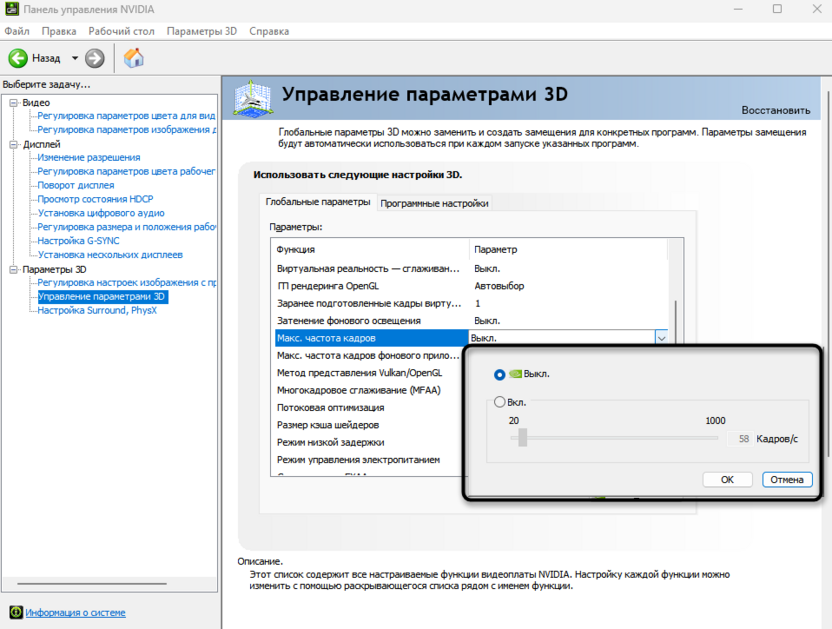The width and height of the screenshot is (832, 629).
Task: Click the Forward arrow icon
Action: point(95,58)
